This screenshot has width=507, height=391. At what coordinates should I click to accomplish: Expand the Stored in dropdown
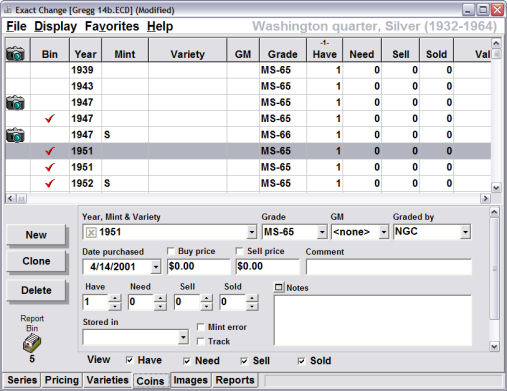click(x=183, y=337)
